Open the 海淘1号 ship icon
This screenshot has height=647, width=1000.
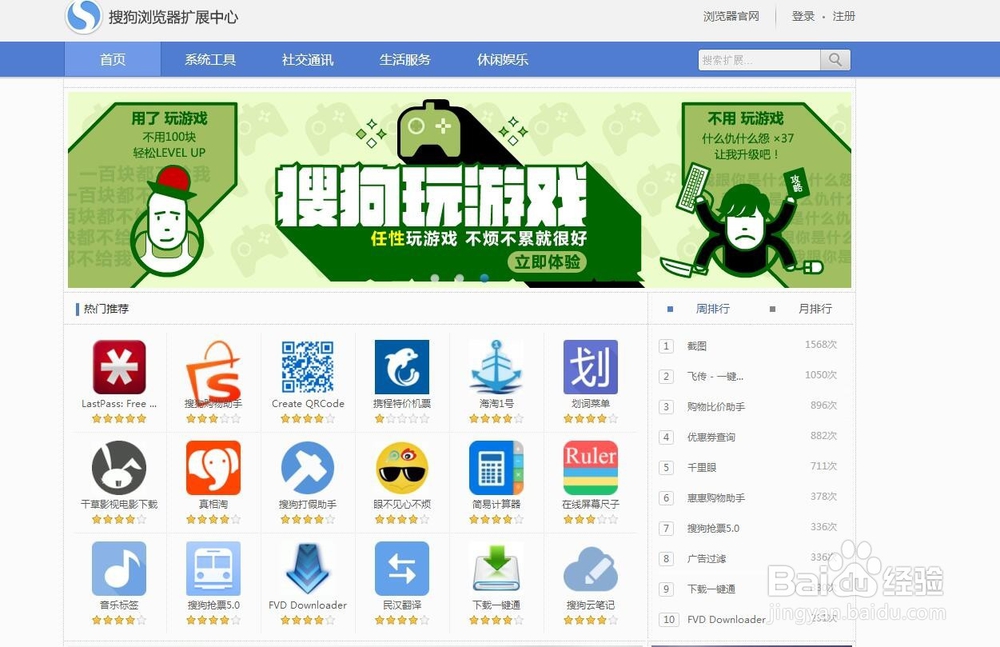pos(496,367)
